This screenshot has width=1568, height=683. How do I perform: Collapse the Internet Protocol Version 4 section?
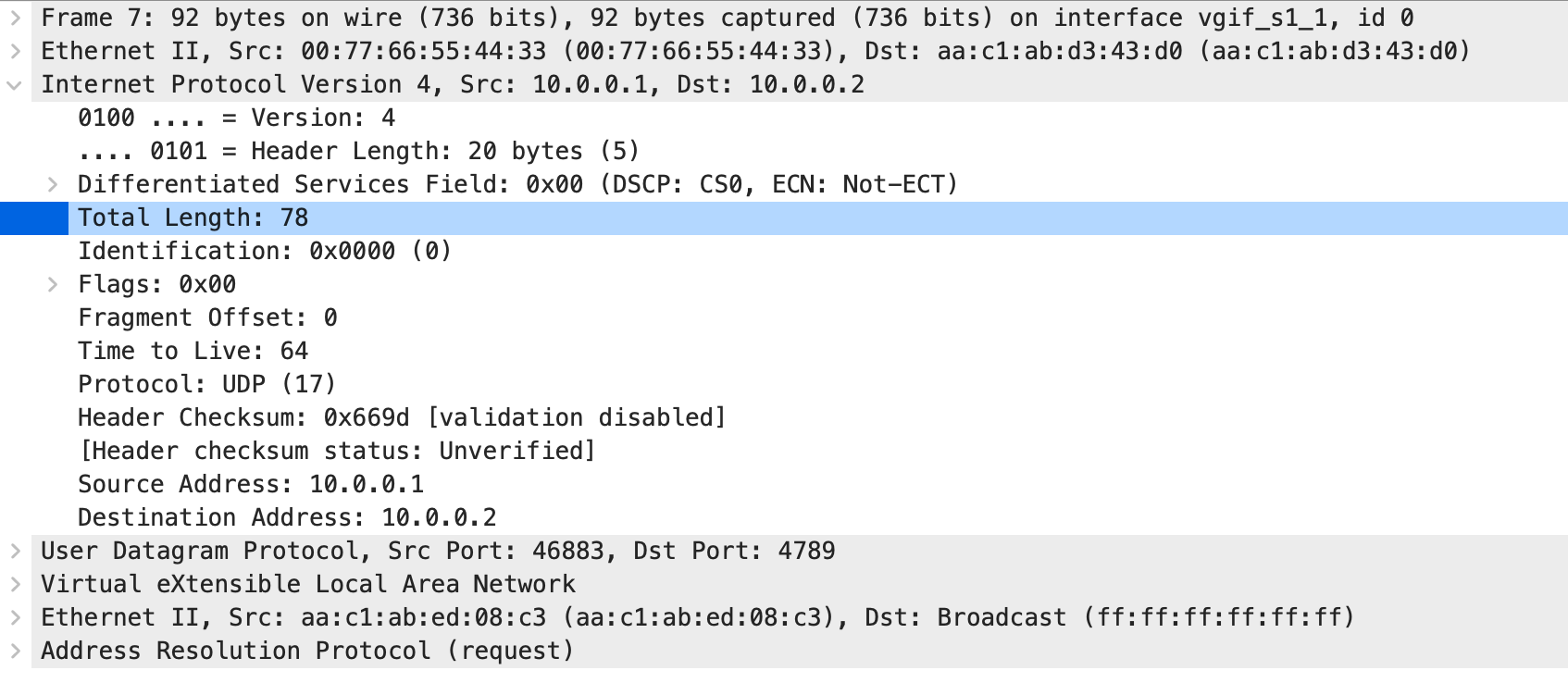[15, 84]
